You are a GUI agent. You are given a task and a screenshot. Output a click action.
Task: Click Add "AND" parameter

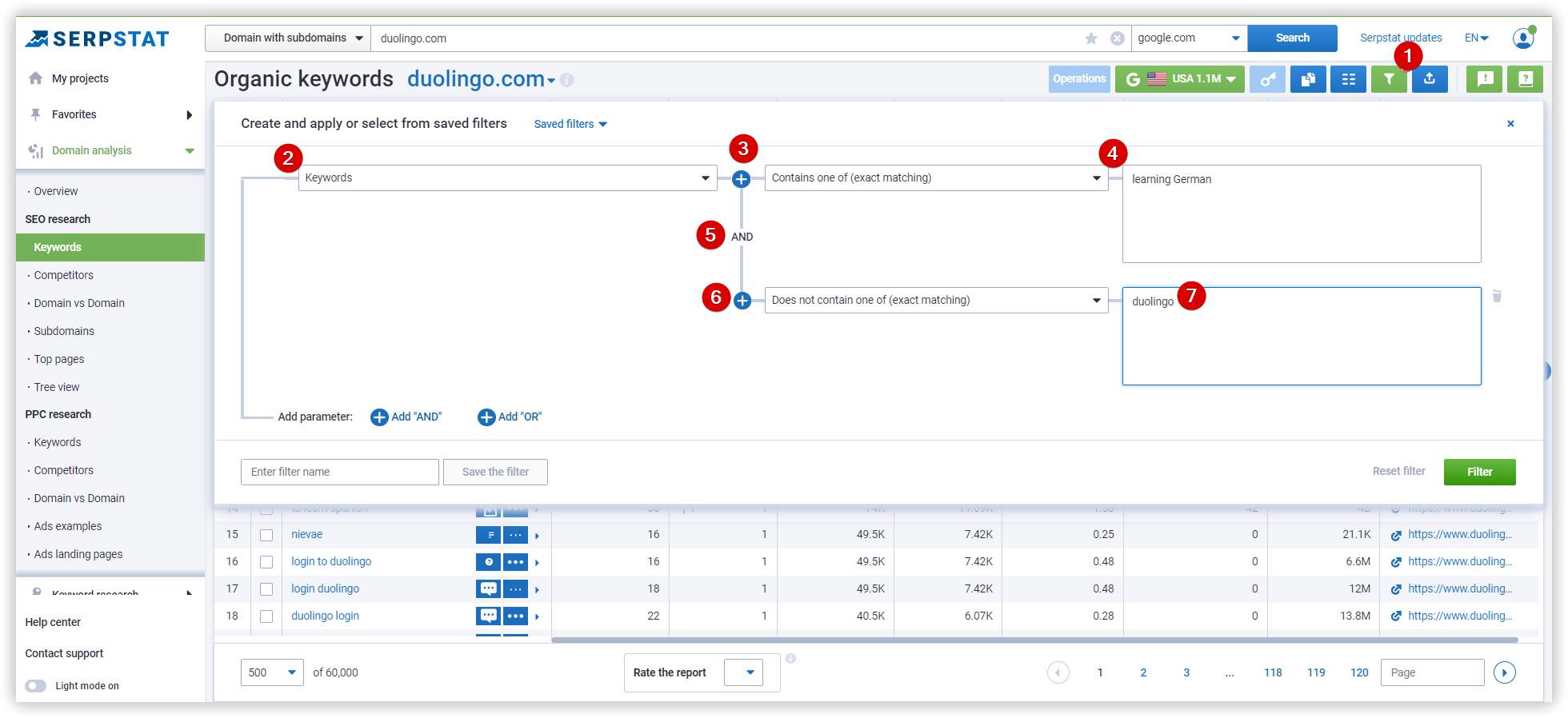[x=406, y=417]
